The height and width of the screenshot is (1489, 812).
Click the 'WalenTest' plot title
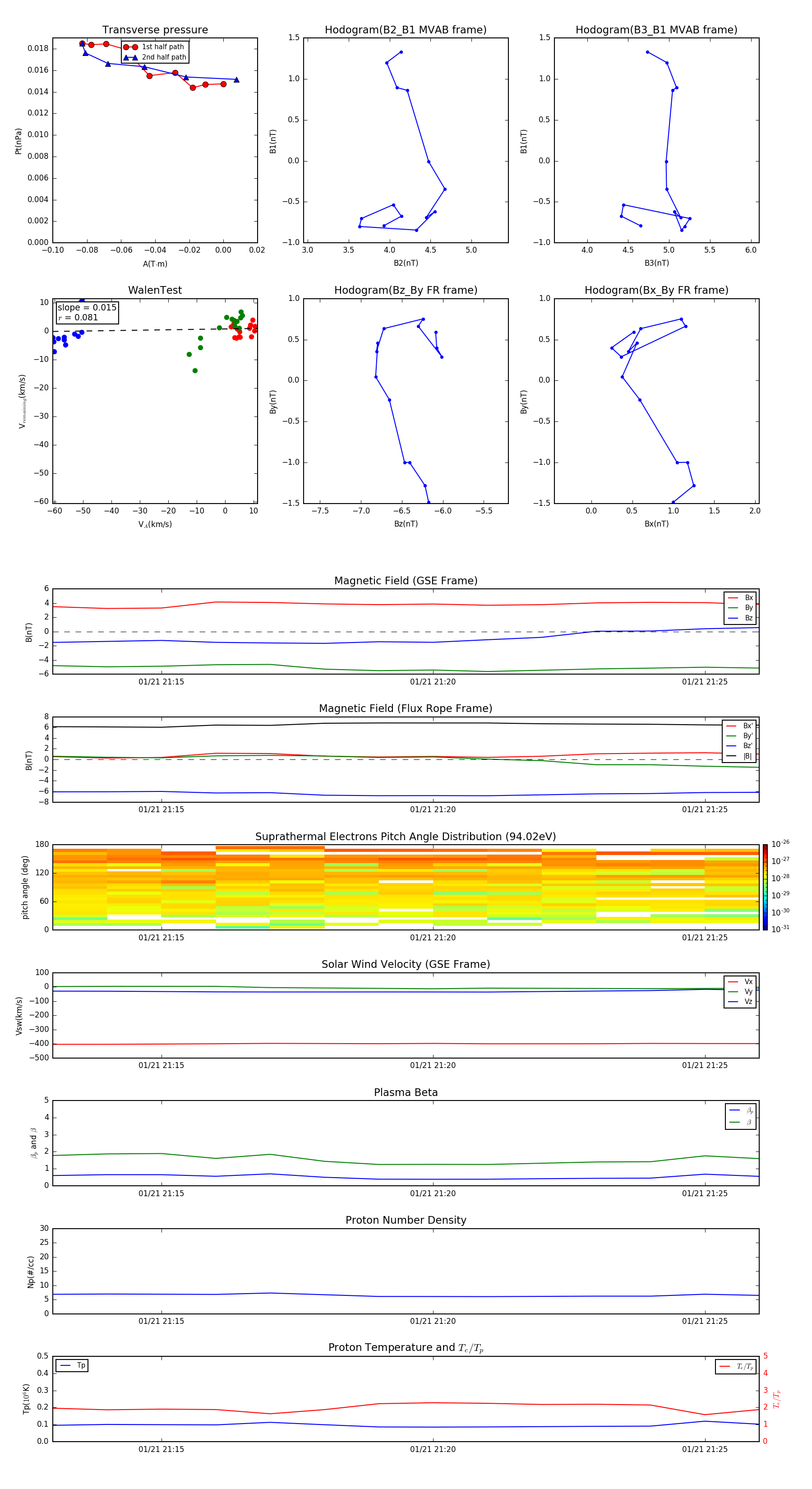tap(155, 290)
